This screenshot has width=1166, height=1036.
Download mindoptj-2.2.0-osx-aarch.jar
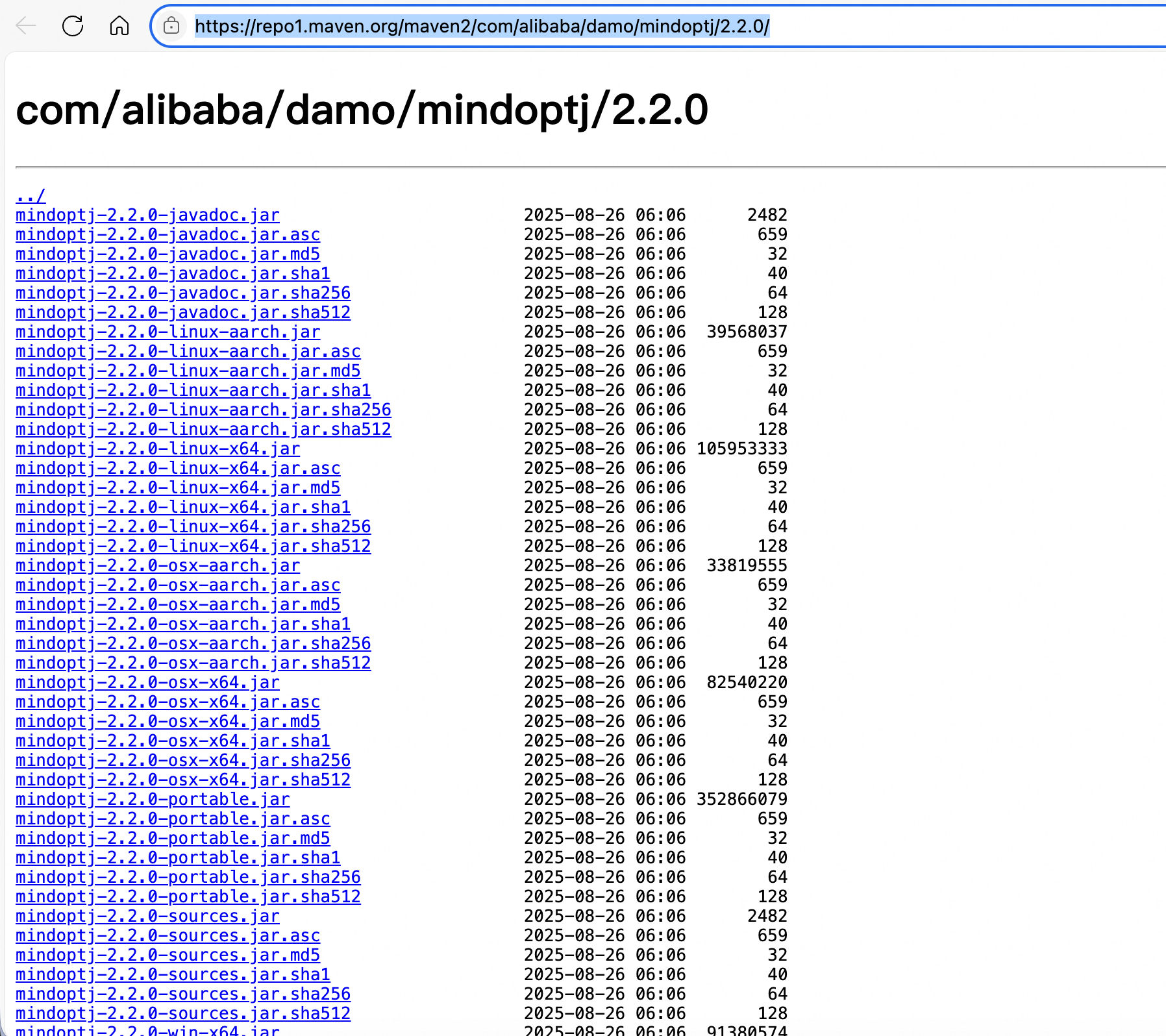click(x=158, y=565)
